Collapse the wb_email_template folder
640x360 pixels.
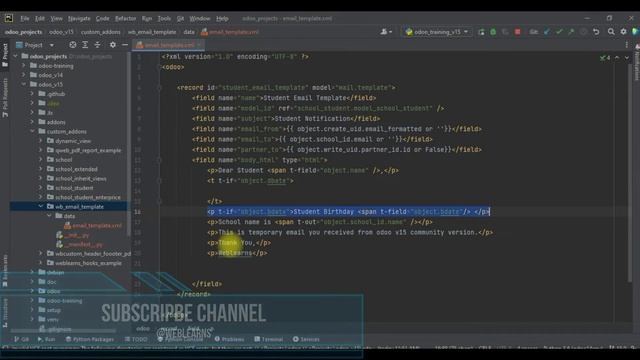tap(41, 207)
